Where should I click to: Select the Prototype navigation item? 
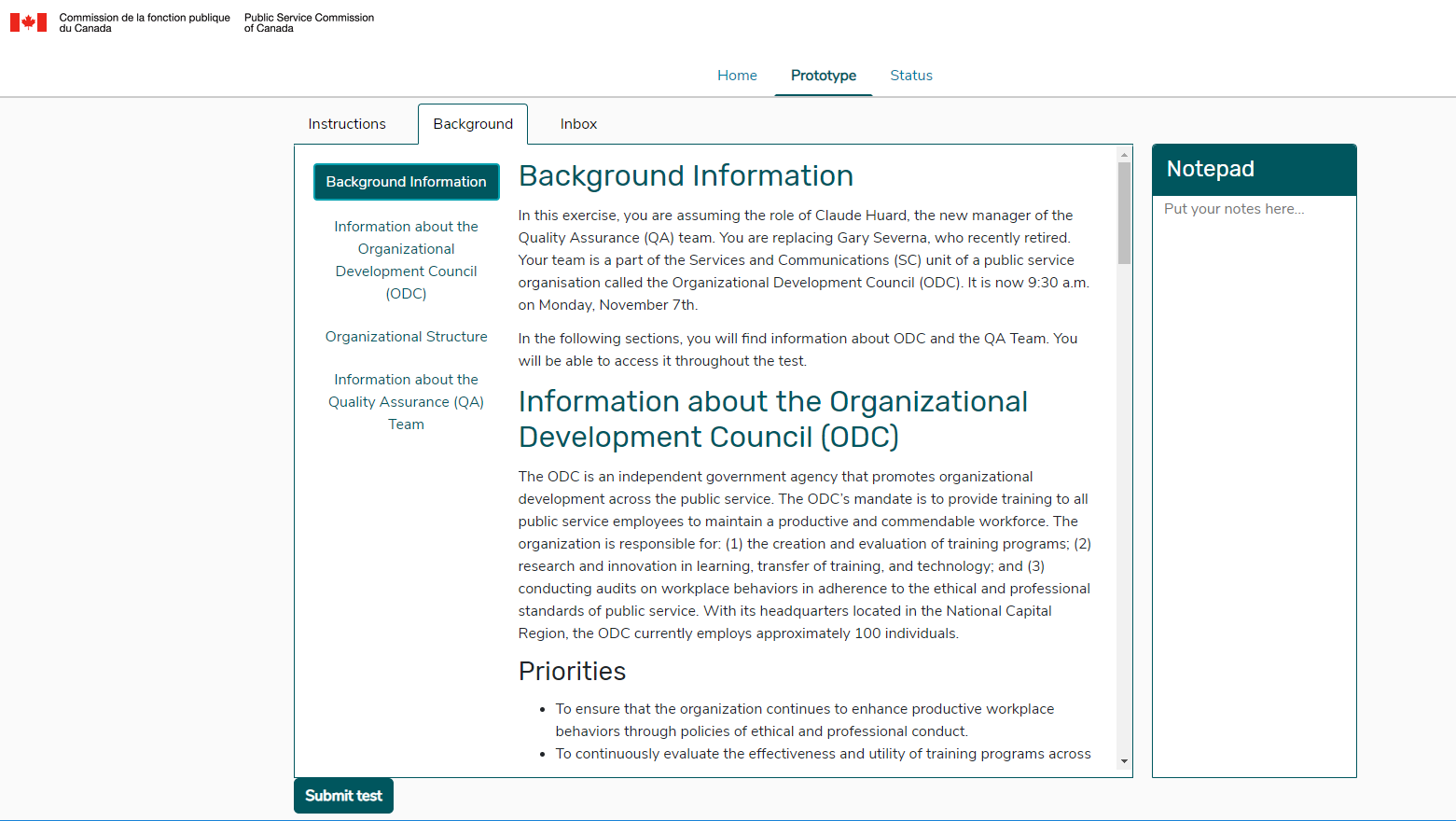(824, 76)
